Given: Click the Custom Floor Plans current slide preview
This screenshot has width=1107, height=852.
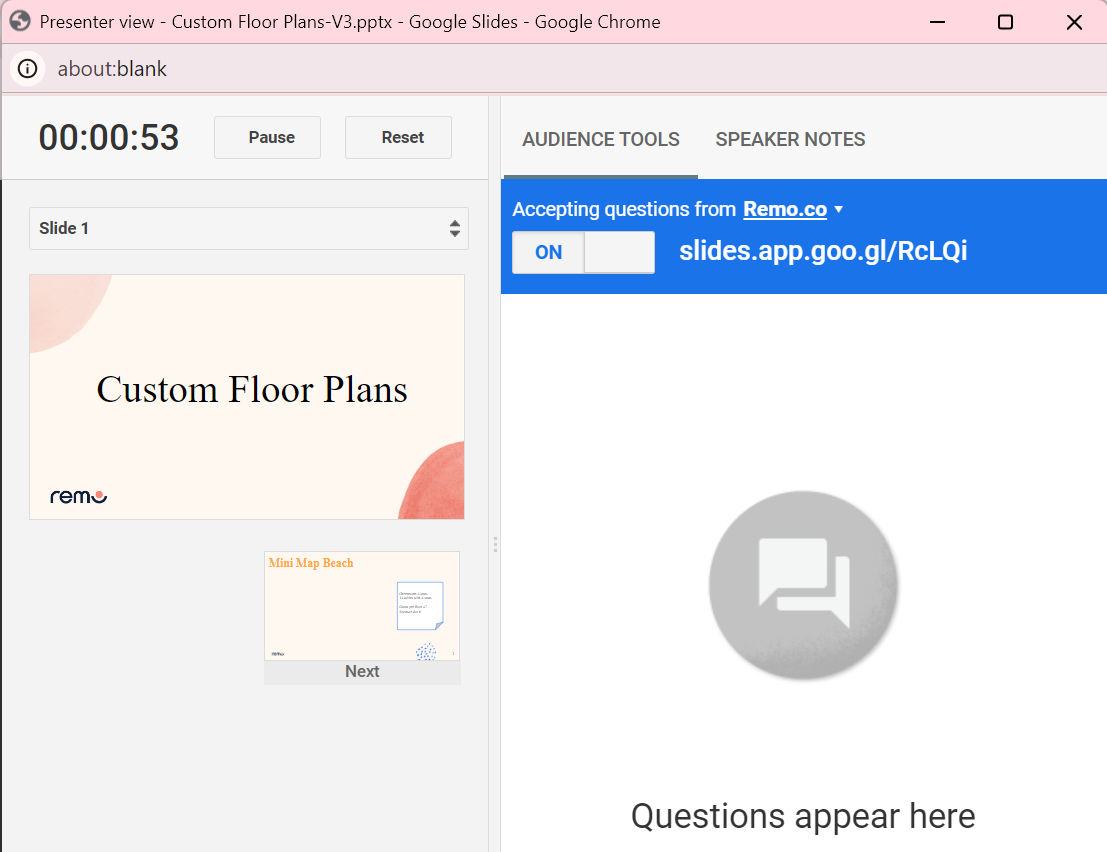Looking at the screenshot, I should (x=247, y=397).
